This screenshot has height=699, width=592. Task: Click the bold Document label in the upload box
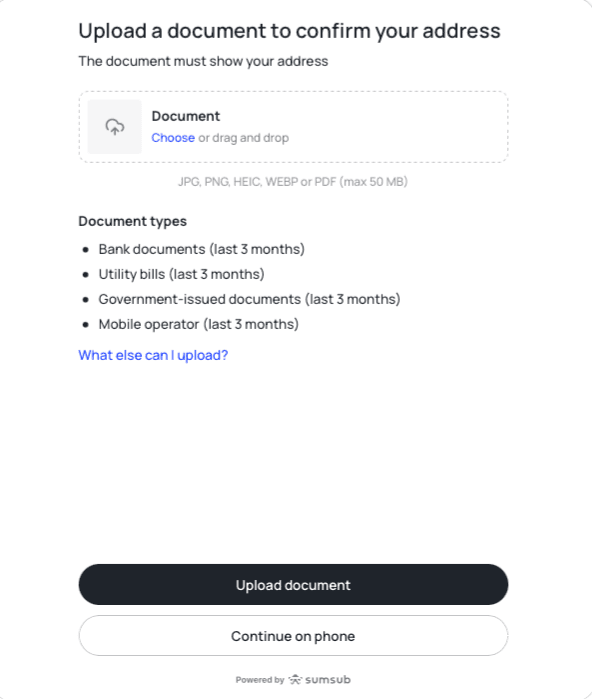pos(185,116)
